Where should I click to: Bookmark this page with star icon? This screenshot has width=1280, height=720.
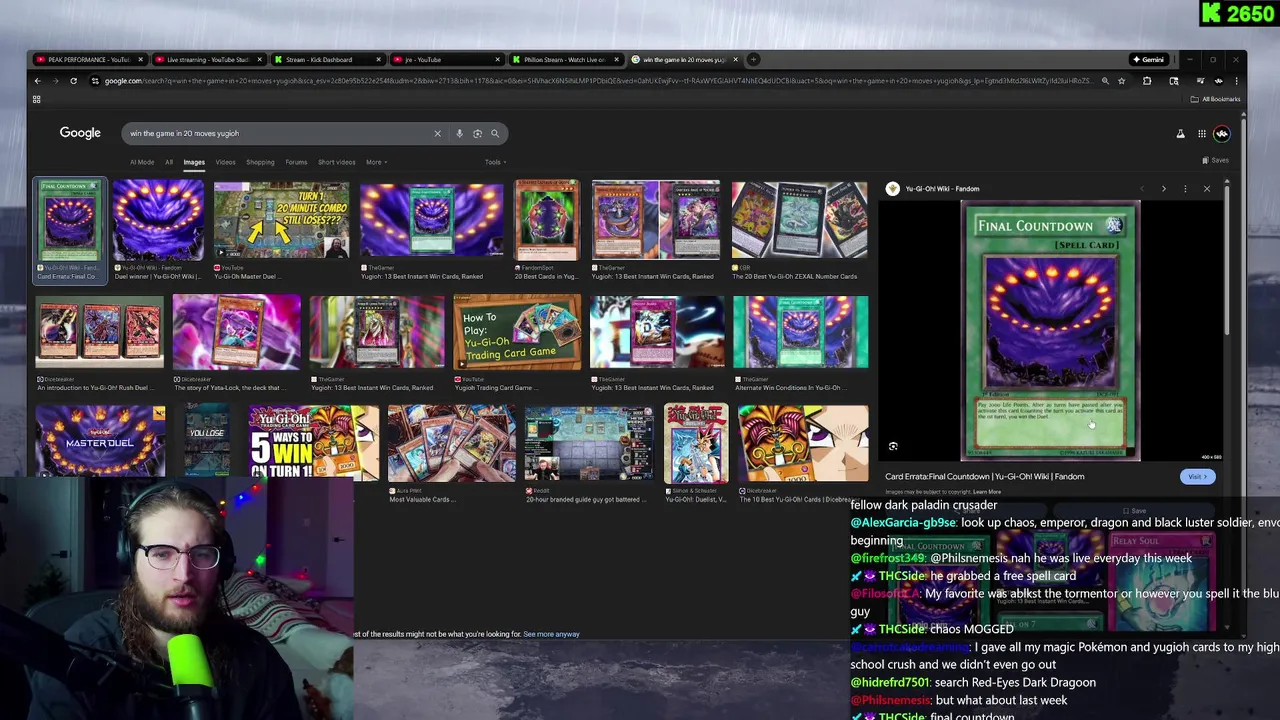(x=1122, y=81)
